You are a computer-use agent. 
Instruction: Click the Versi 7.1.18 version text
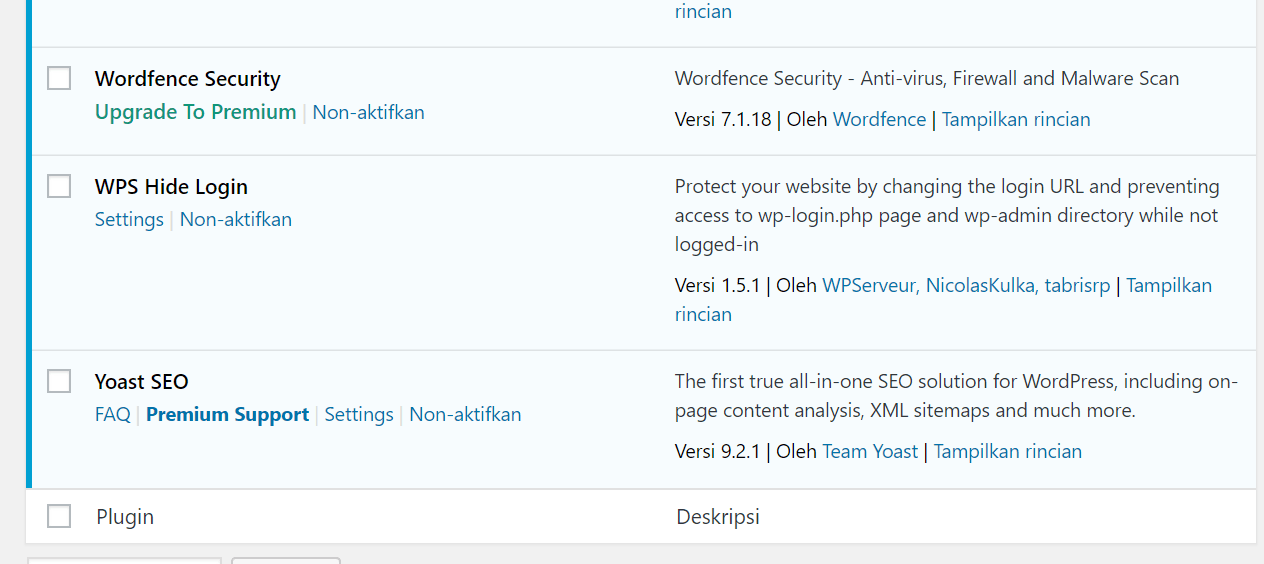pyautogui.click(x=723, y=119)
